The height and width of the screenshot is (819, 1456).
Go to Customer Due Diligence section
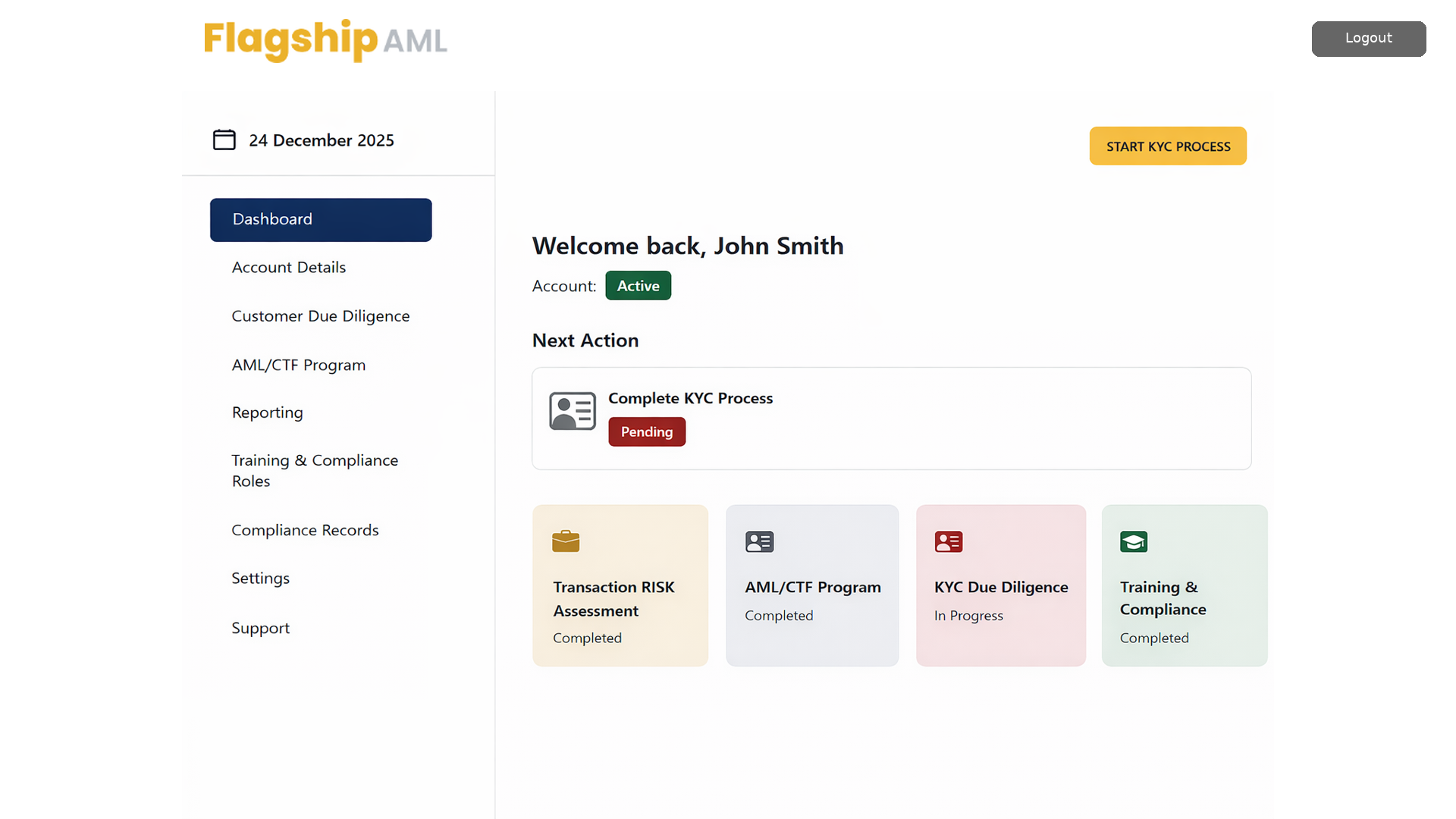pyautogui.click(x=321, y=316)
